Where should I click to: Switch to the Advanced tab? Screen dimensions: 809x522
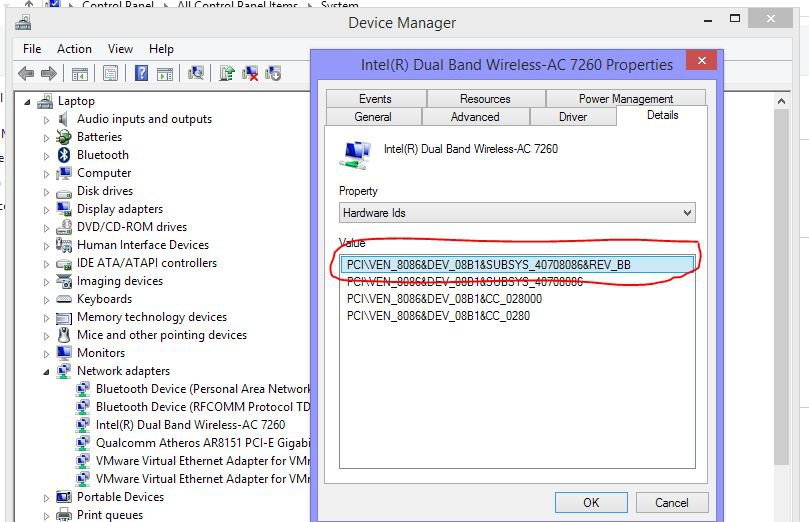[x=475, y=117]
